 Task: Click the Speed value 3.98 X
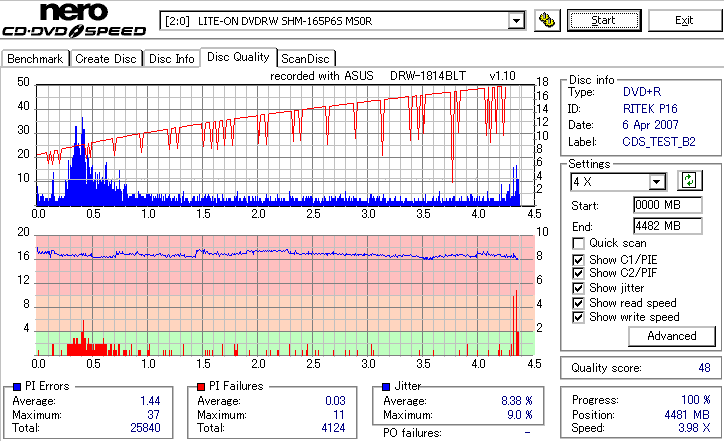click(x=694, y=428)
